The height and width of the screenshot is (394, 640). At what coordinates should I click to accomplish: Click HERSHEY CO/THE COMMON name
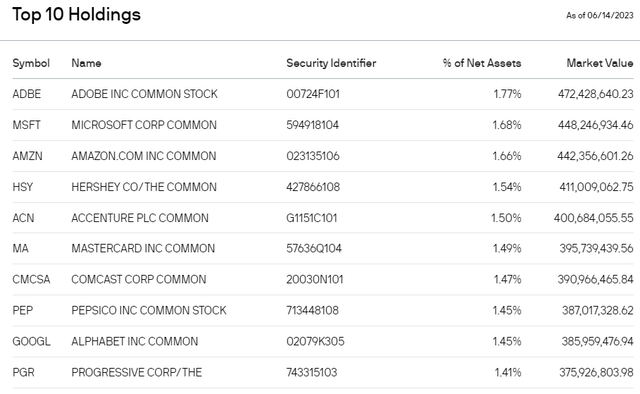(x=144, y=187)
